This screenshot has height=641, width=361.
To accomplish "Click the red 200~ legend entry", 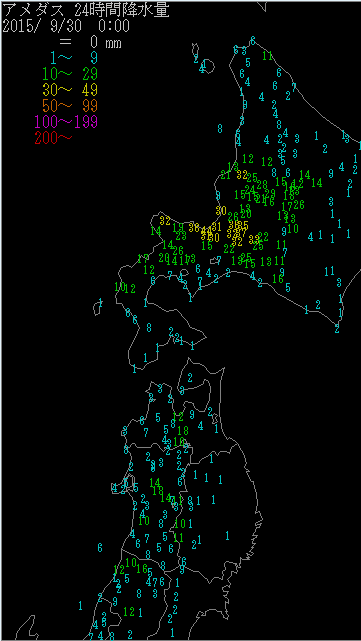I will tap(54, 137).
